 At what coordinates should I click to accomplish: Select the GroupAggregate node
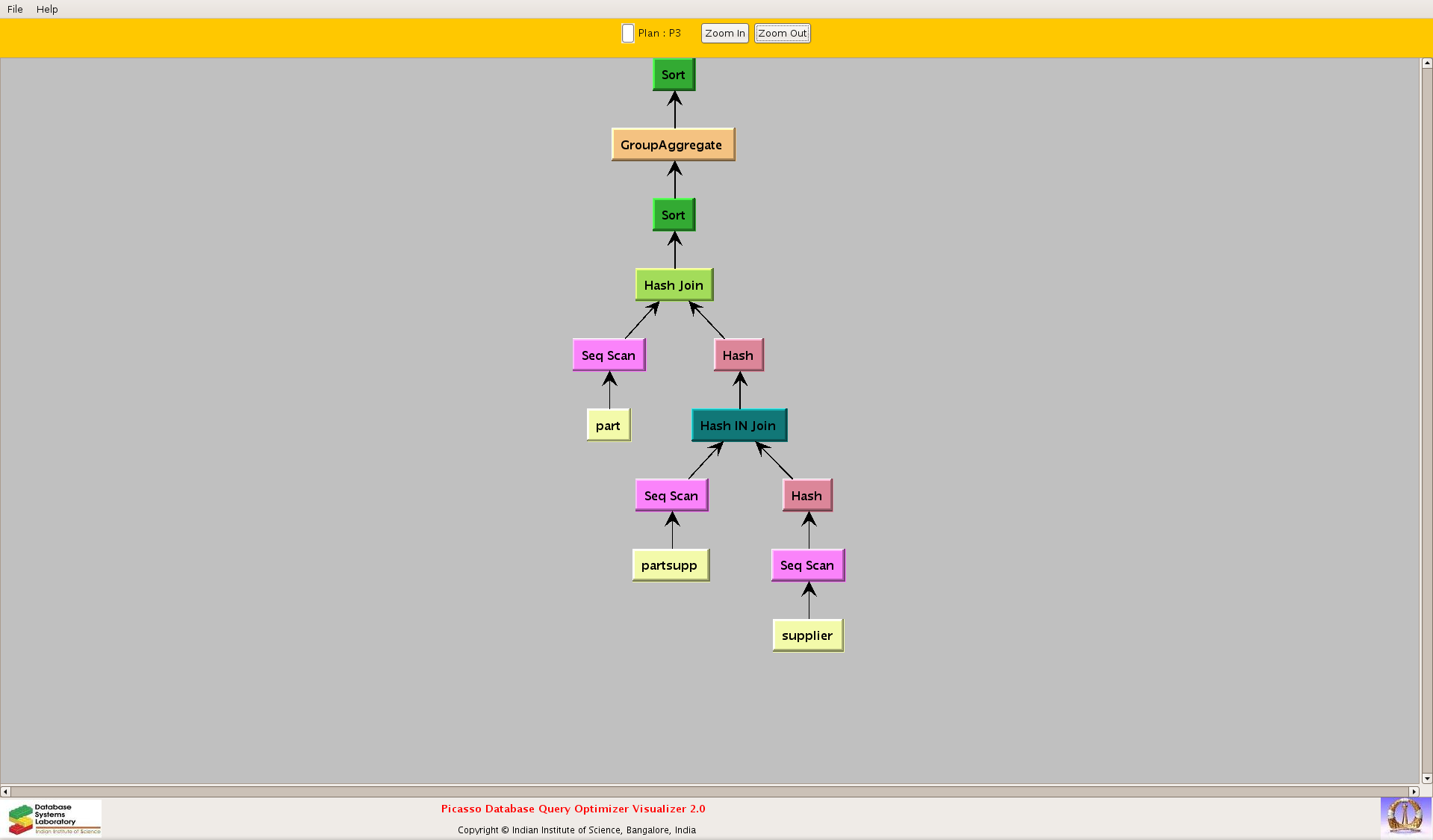(672, 145)
